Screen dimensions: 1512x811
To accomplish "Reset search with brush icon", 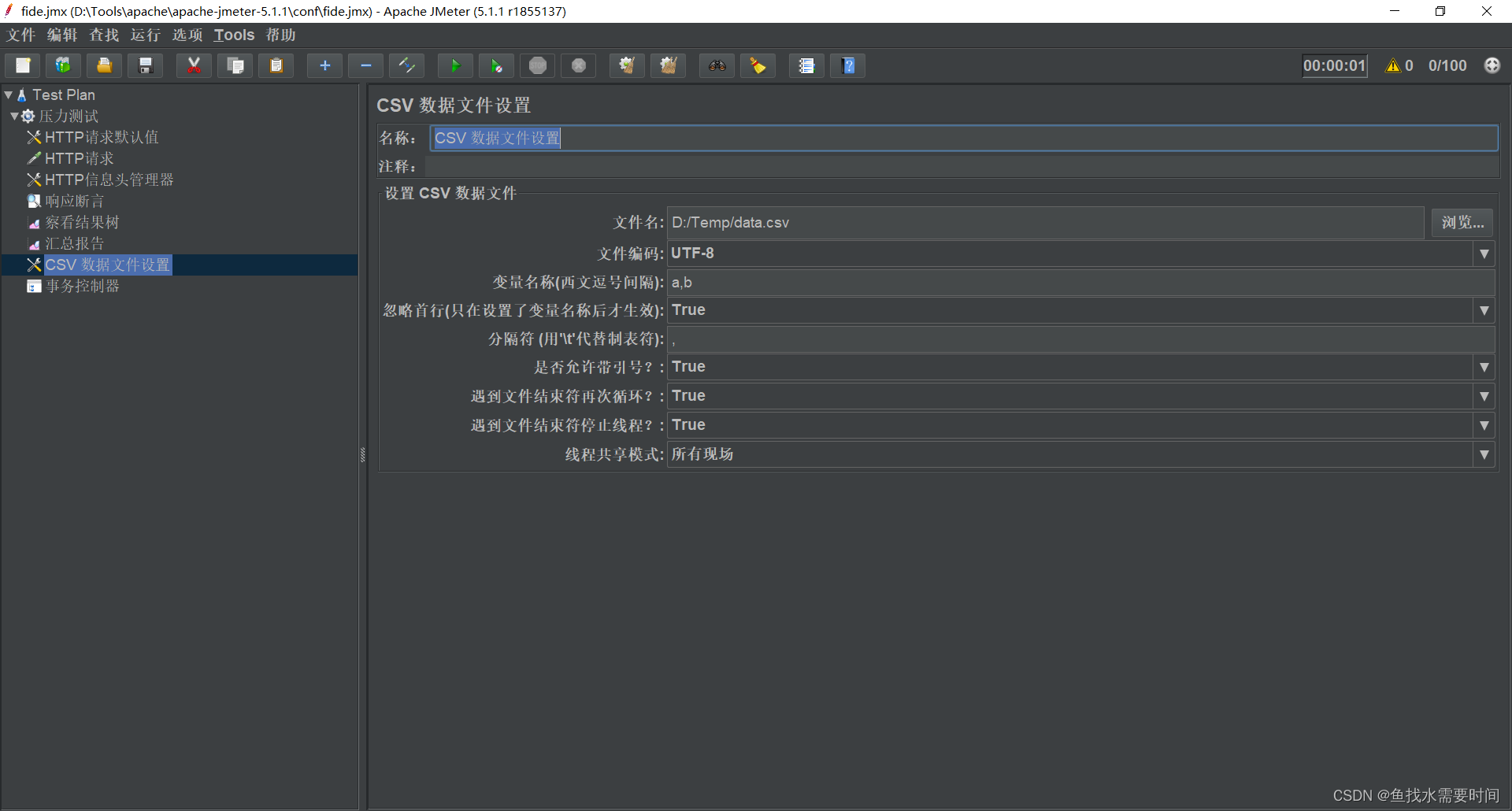I will [x=758, y=65].
